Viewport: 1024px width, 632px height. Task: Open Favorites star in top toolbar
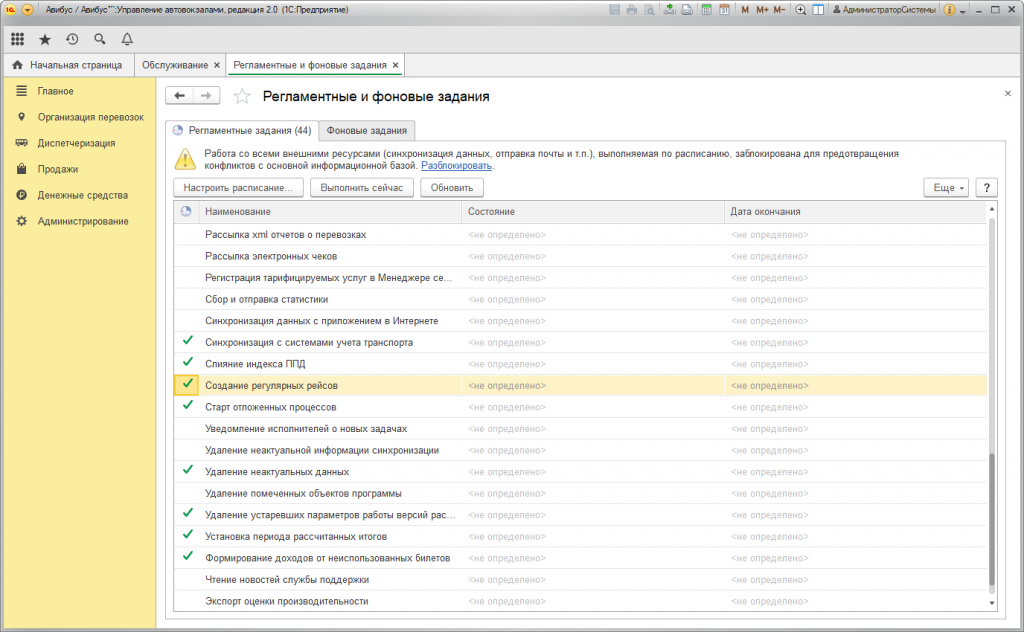coord(45,39)
